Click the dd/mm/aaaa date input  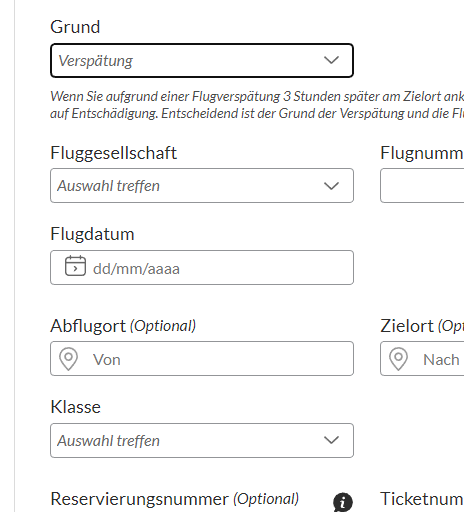tap(202, 267)
